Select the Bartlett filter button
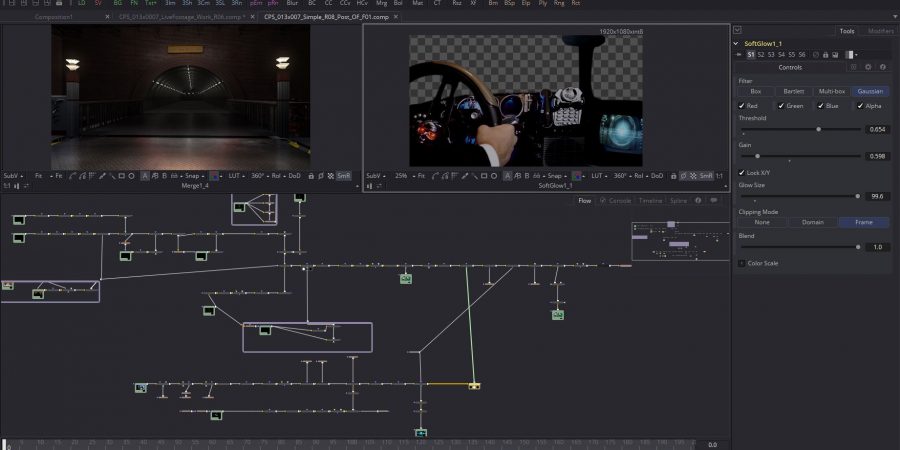This screenshot has width=900, height=450. pyautogui.click(x=794, y=91)
